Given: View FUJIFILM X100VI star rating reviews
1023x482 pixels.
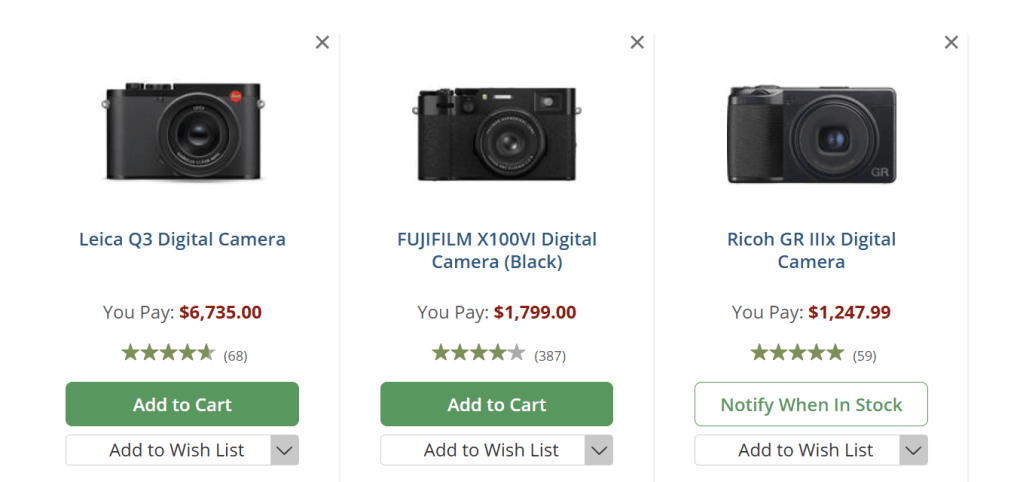Looking at the screenshot, I should (478, 353).
